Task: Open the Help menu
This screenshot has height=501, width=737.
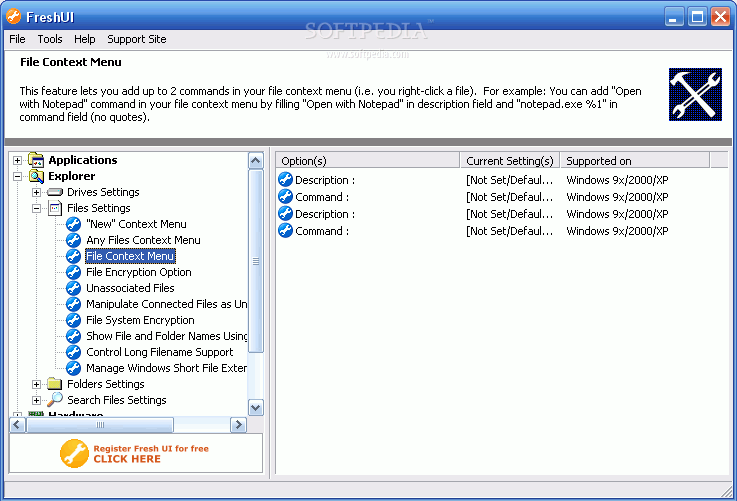Action: [x=85, y=39]
